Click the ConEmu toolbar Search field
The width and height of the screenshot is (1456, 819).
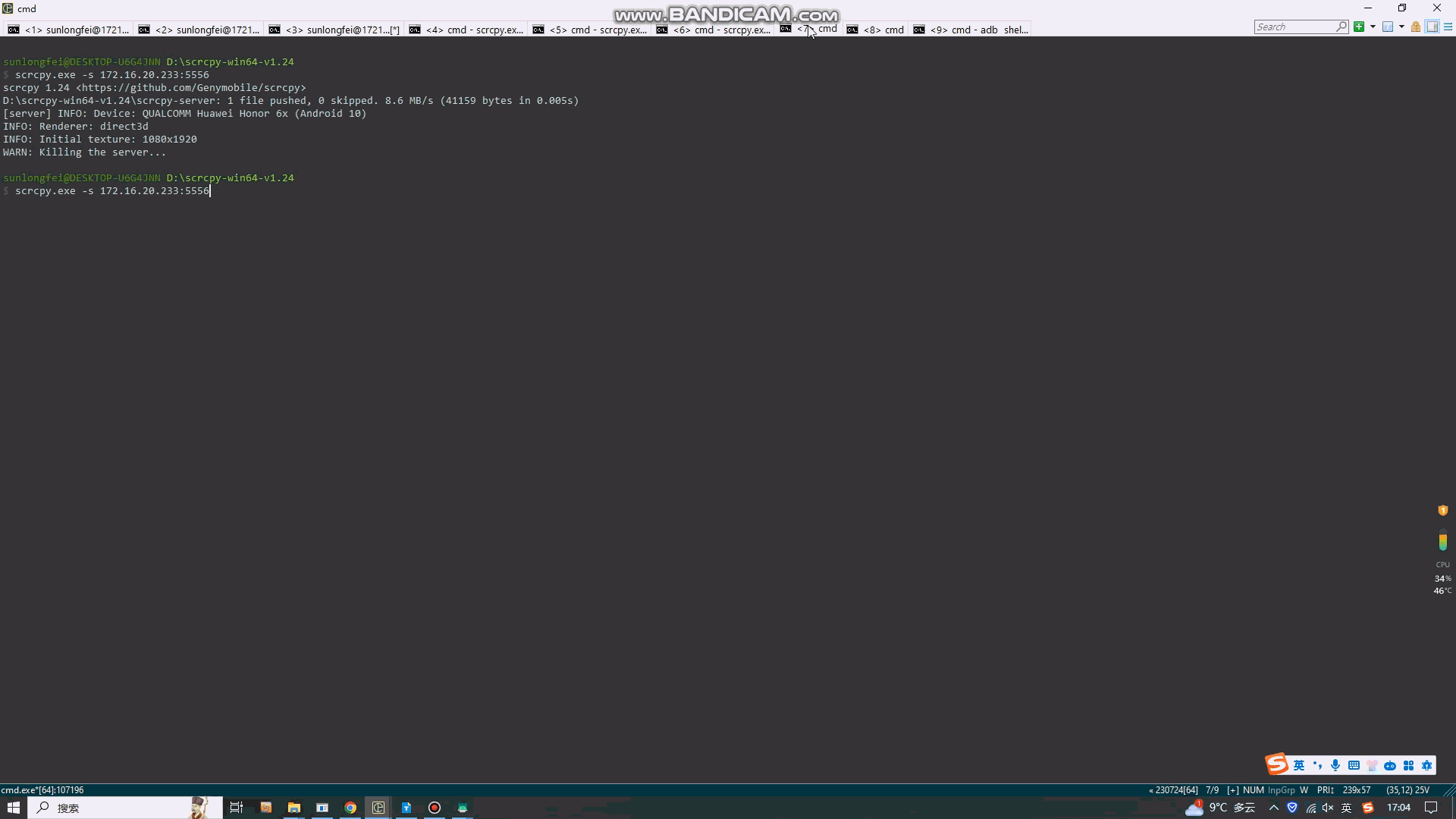point(1294,27)
